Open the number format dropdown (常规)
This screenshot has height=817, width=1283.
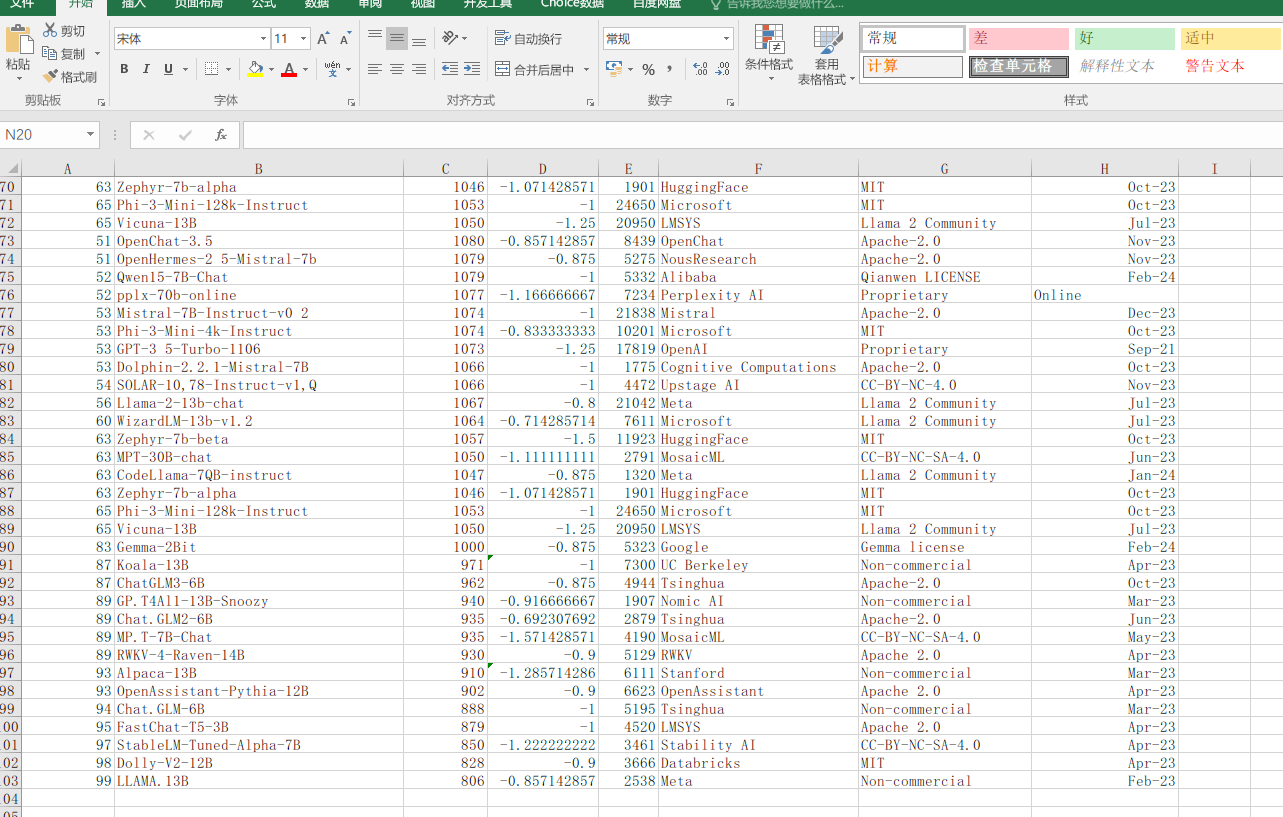click(x=727, y=39)
